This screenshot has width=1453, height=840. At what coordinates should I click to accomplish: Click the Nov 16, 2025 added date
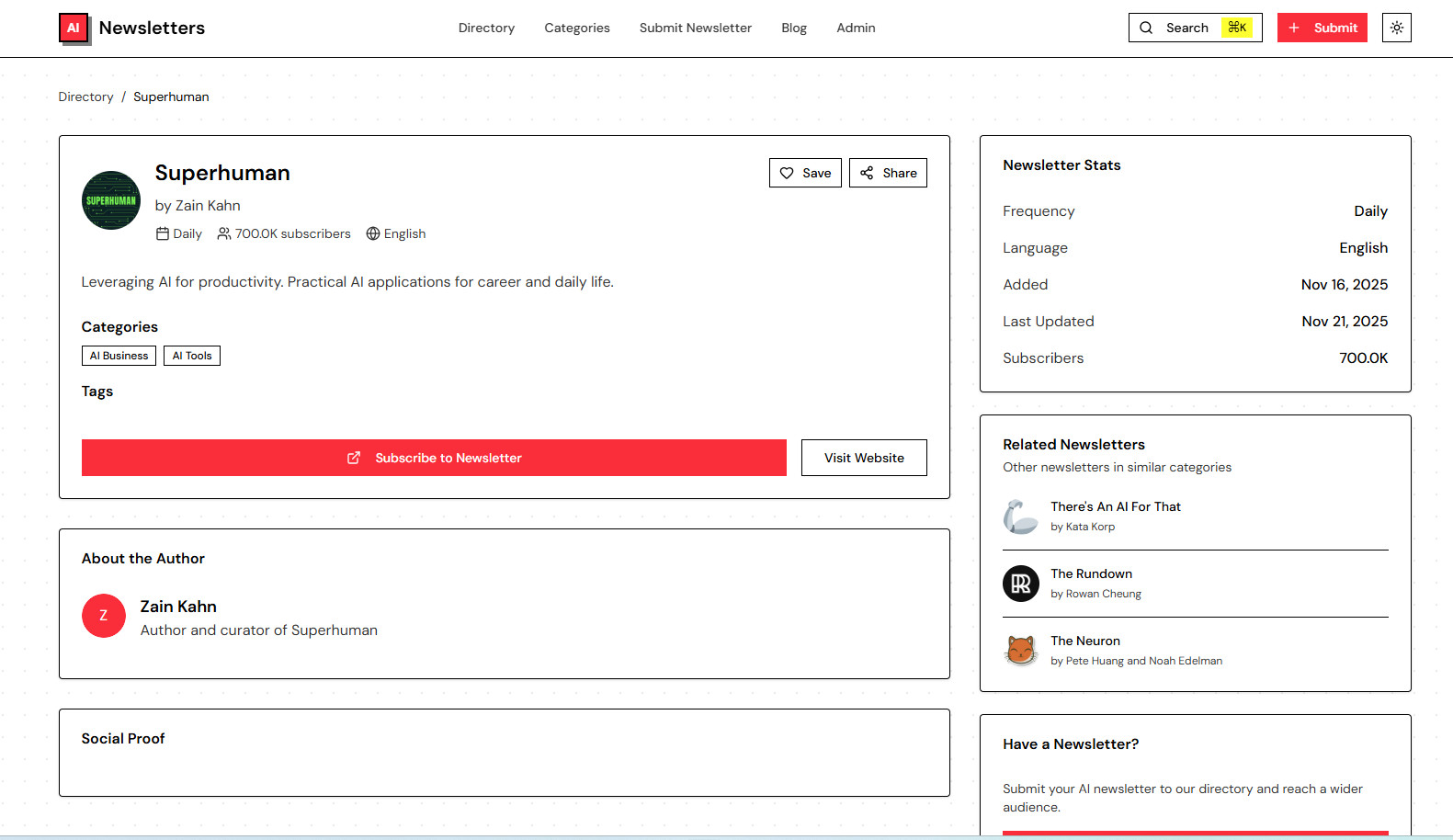[x=1345, y=285]
